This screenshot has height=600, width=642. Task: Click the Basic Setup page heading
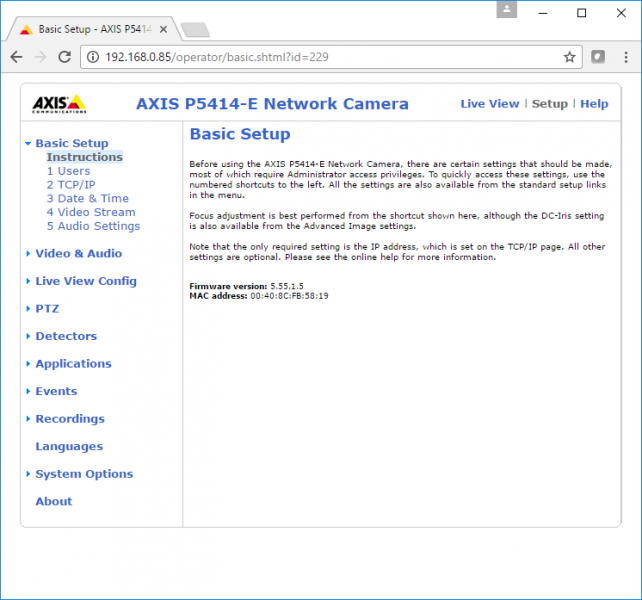240,134
